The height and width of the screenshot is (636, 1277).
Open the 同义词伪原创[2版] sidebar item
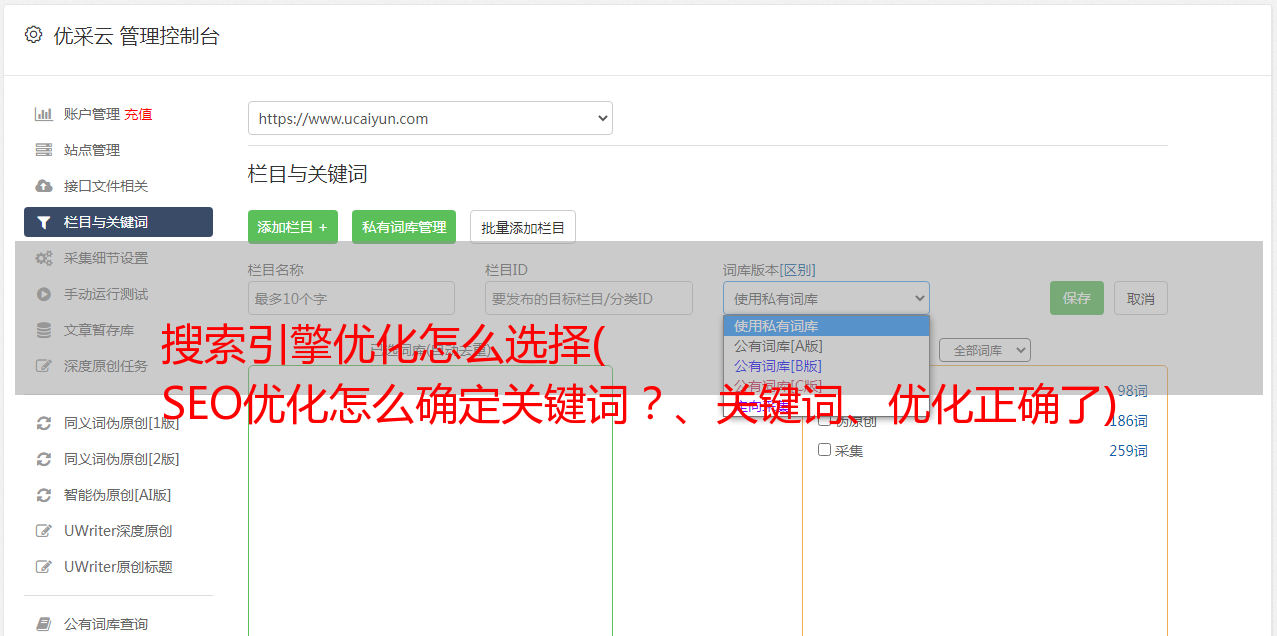pyautogui.click(x=118, y=459)
